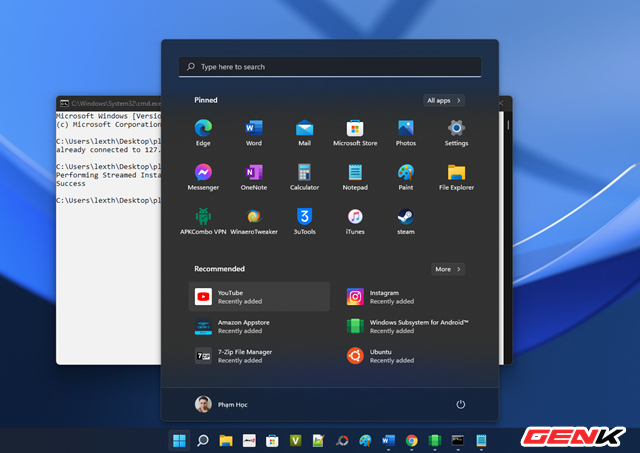Viewport: 640px width, 453px height.
Task: Open the Photos app
Action: [406, 133]
